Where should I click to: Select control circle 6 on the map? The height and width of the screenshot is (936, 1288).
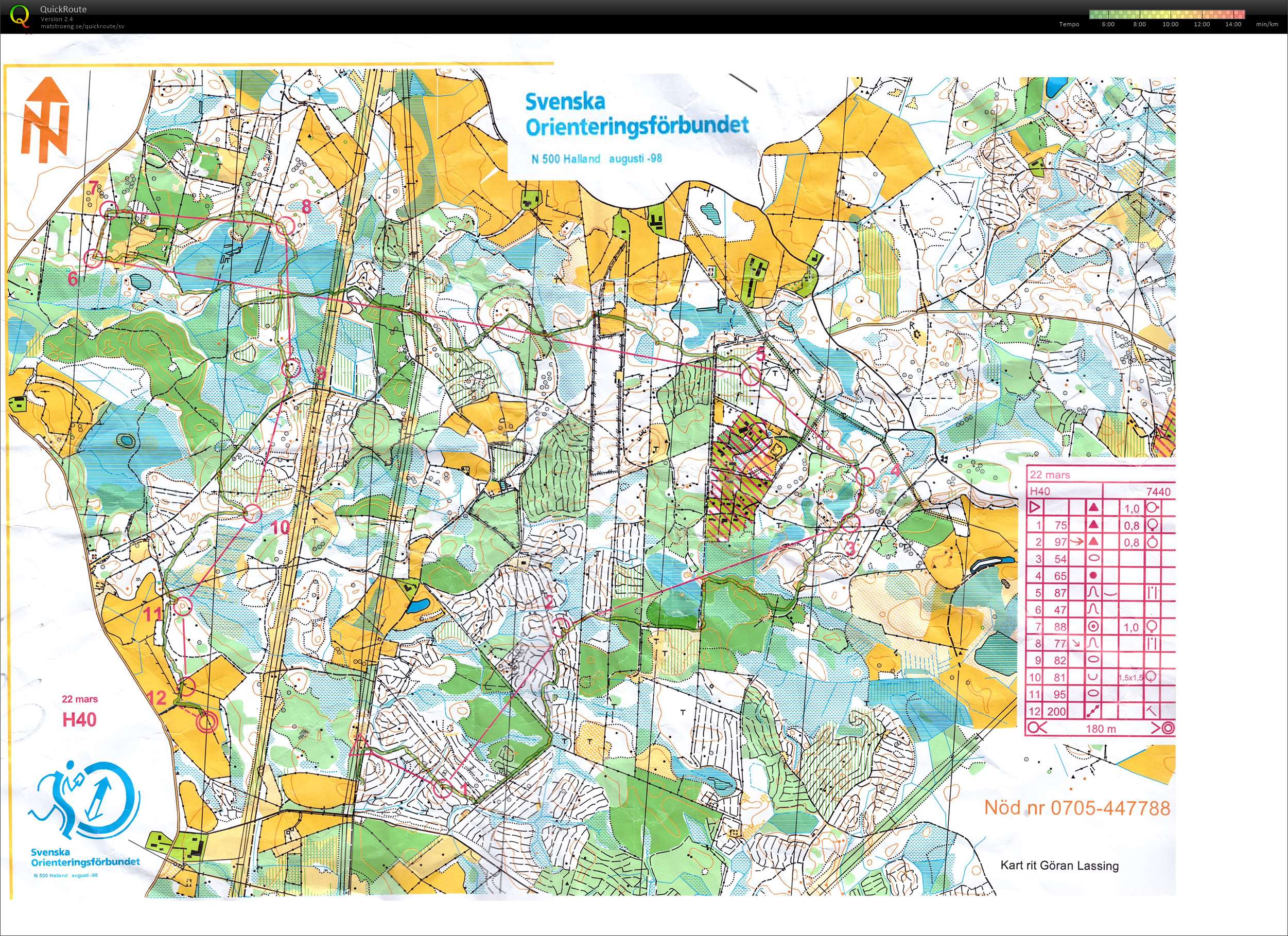click(x=93, y=259)
